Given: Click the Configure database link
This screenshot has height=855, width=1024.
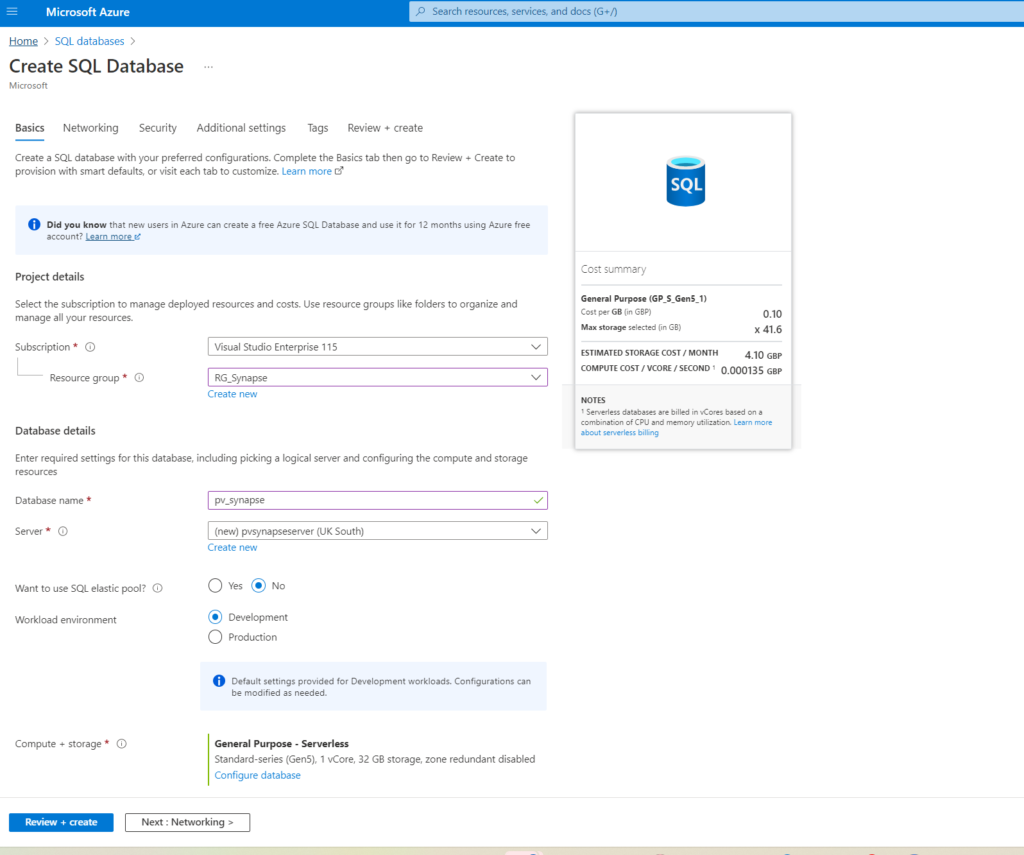Looking at the screenshot, I should click(257, 775).
